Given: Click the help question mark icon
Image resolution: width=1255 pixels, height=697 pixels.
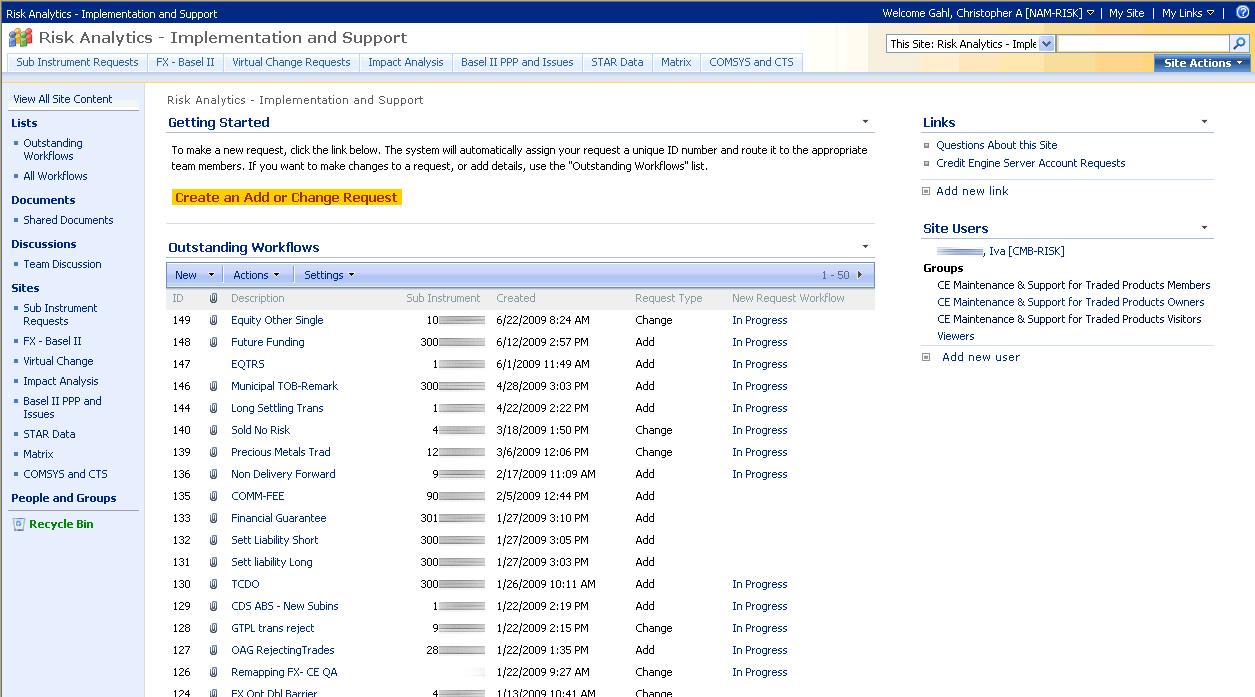Looking at the screenshot, I should pyautogui.click(x=1242, y=13).
